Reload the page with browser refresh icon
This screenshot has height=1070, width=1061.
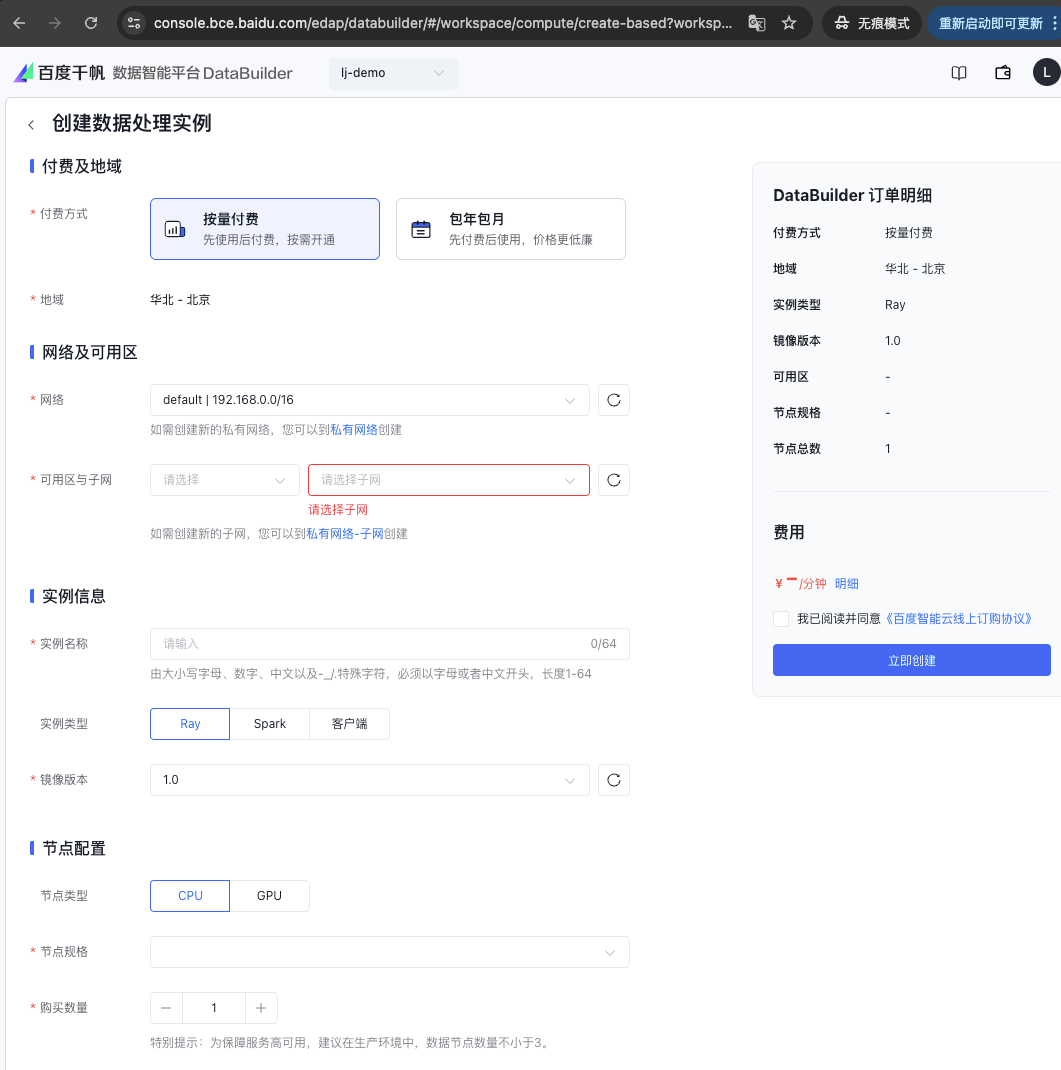(x=91, y=23)
